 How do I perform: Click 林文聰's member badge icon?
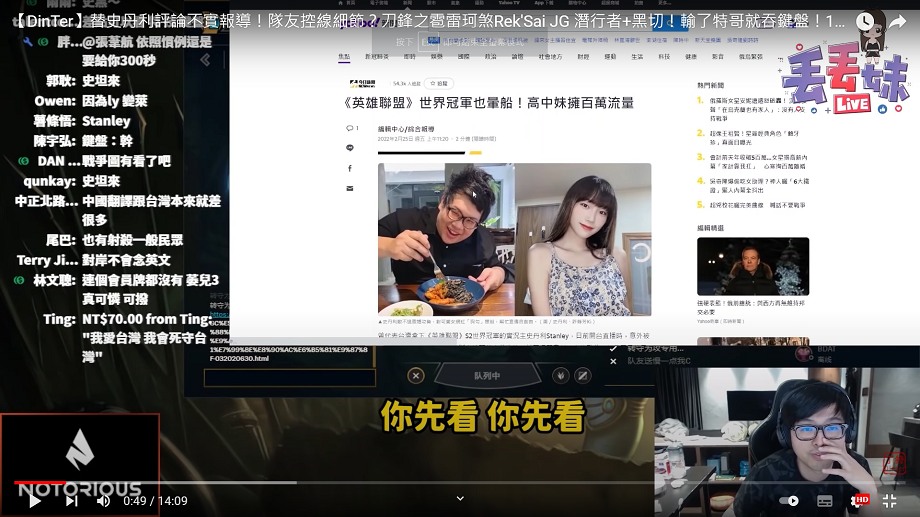click(x=19, y=281)
